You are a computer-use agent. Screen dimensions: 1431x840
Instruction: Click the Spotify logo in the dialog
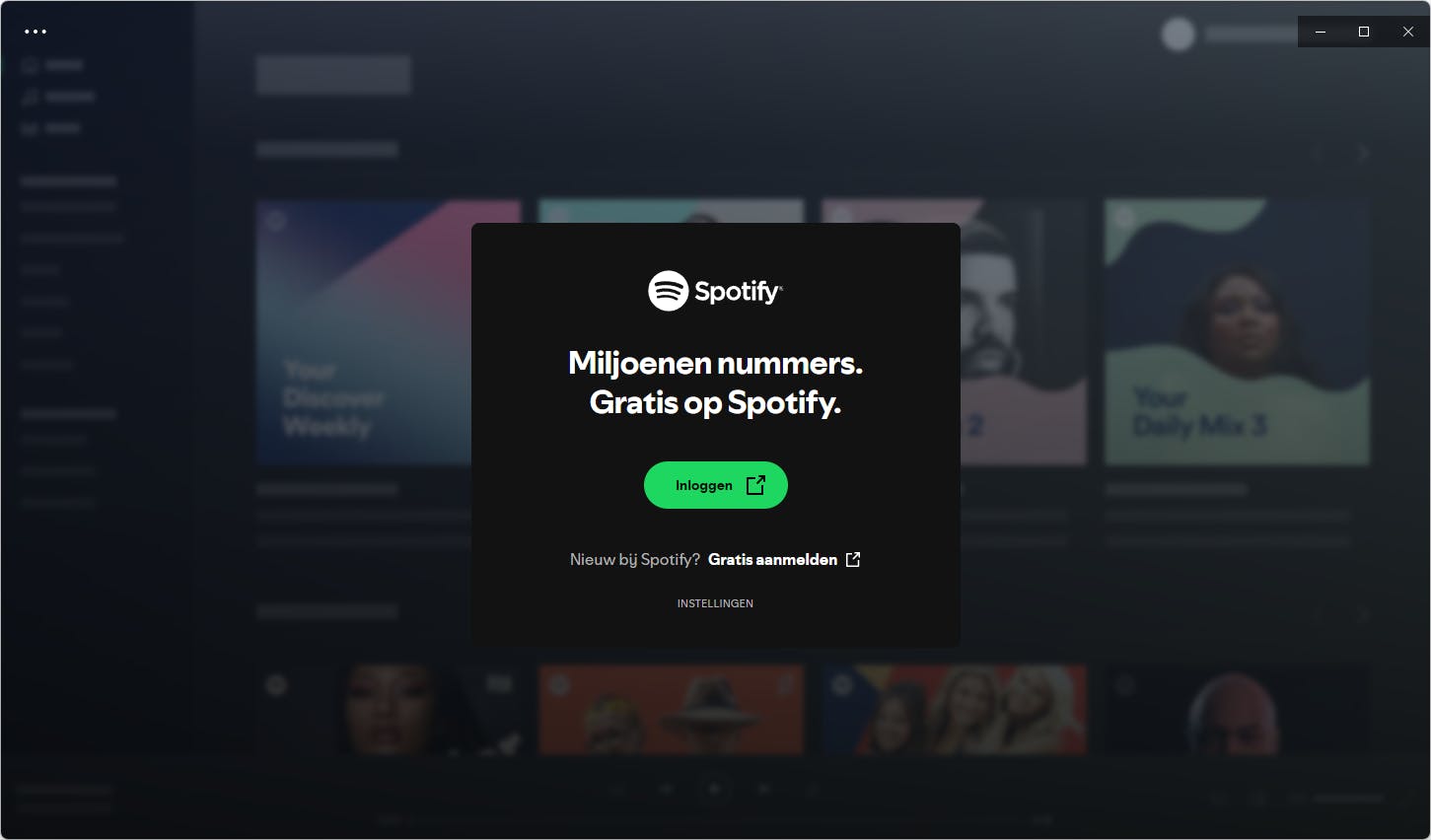coord(715,291)
